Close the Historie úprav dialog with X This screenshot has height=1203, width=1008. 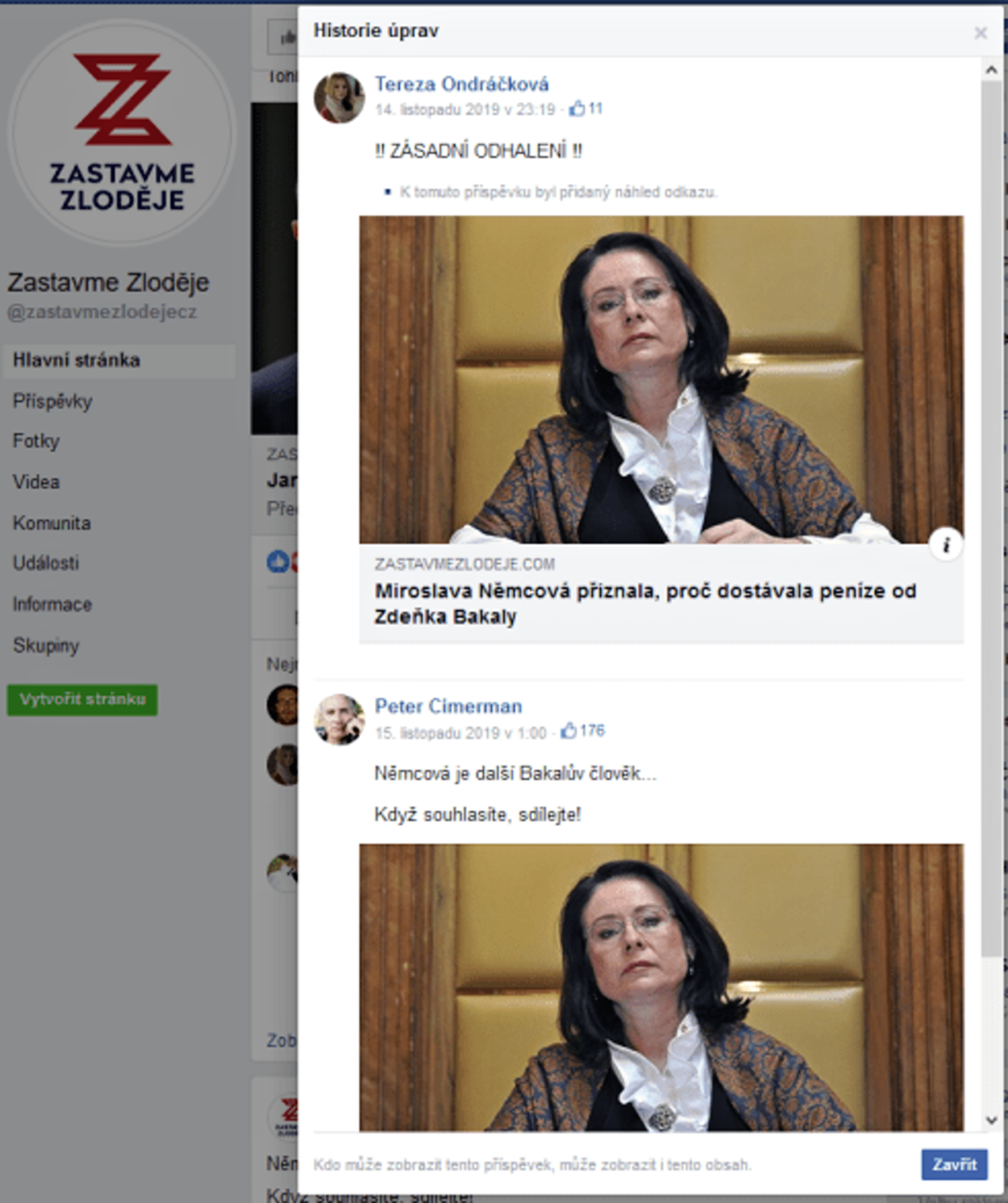[981, 33]
